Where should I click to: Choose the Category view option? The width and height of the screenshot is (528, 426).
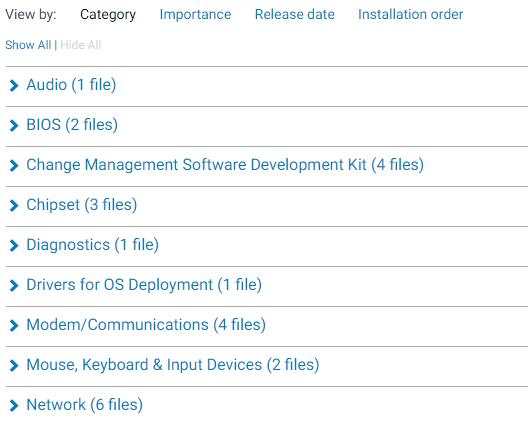point(108,15)
